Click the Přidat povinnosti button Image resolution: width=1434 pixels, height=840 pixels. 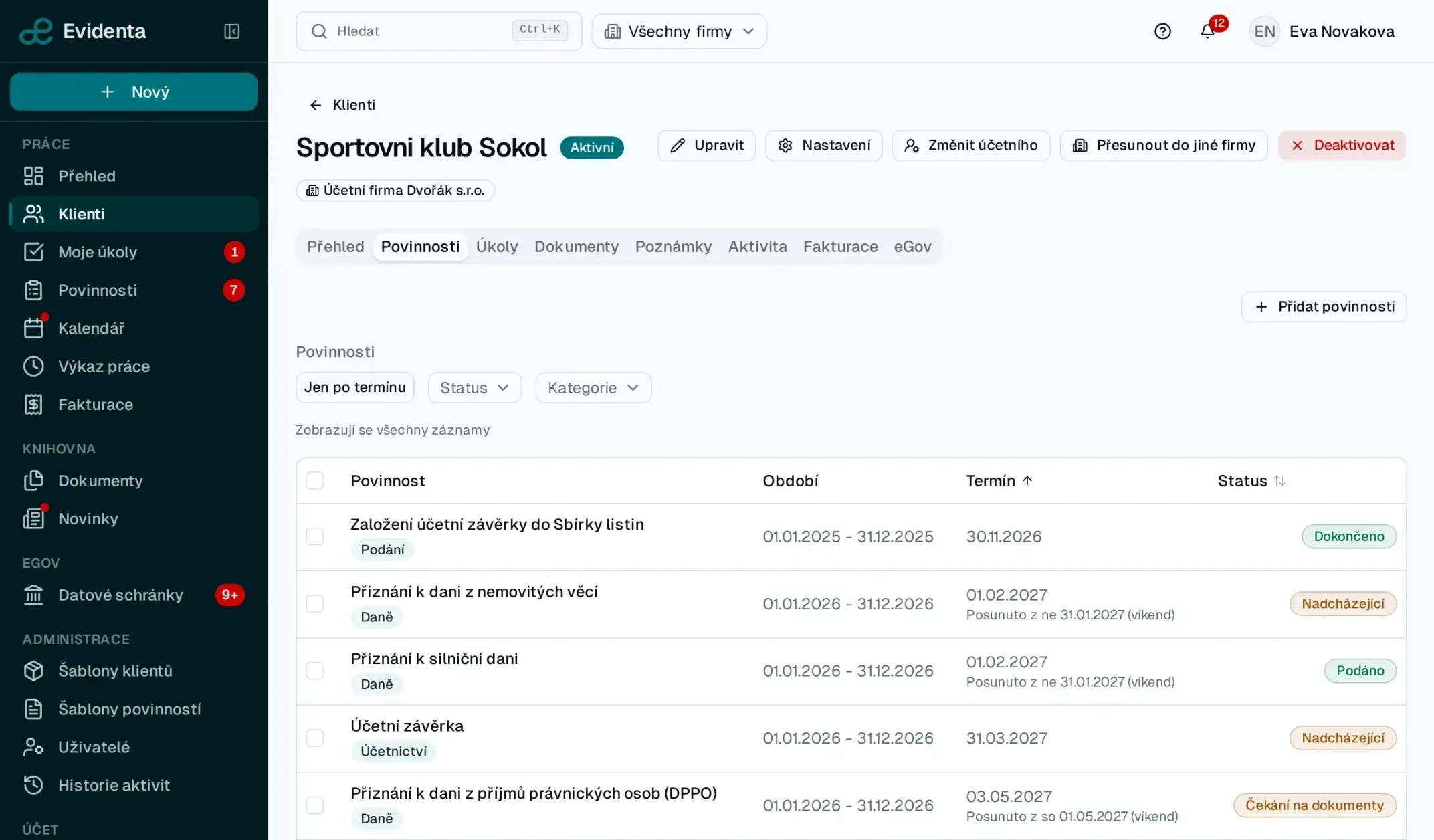(1324, 307)
